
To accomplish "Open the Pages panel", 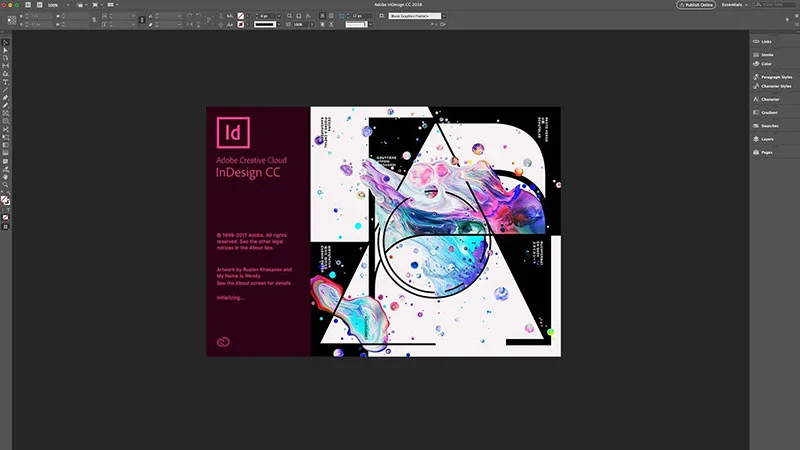I will tap(762, 152).
